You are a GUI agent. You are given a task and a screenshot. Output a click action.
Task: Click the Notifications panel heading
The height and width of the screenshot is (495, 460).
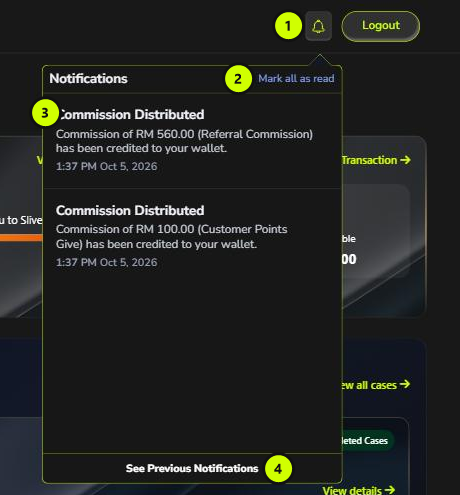88,79
